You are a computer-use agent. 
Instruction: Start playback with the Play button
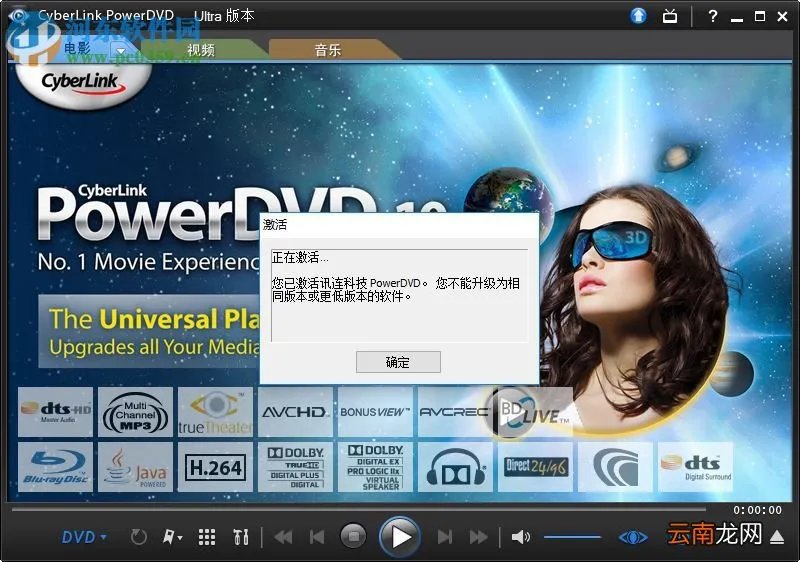[400, 537]
